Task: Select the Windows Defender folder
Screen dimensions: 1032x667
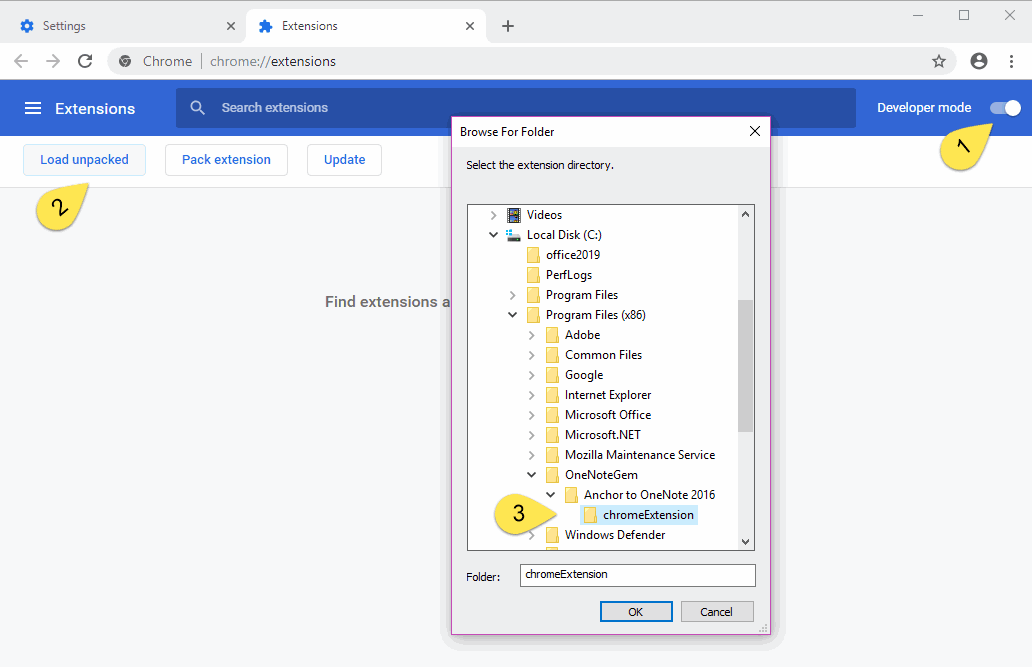Action: [615, 535]
